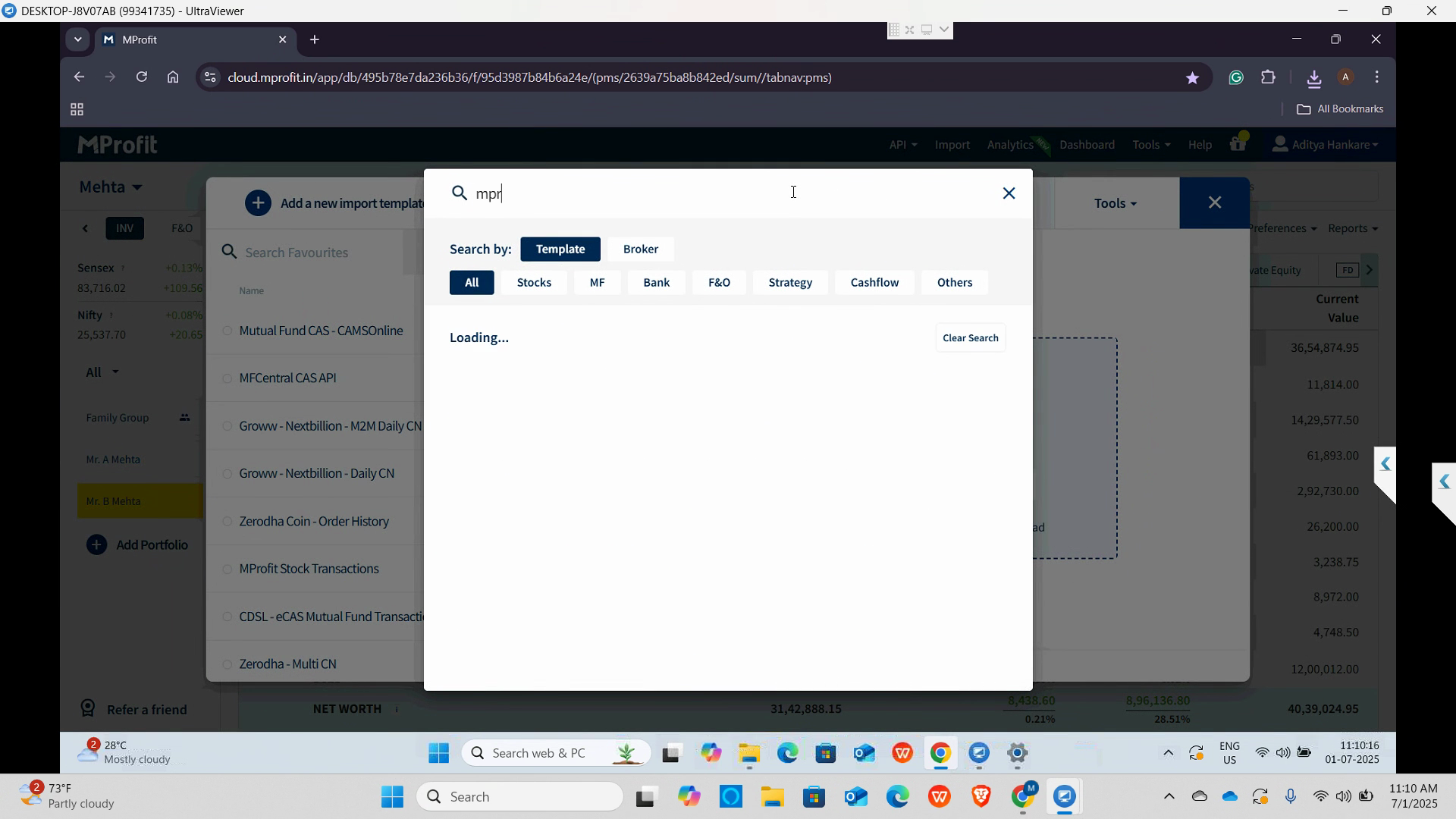1456x819 pixels.
Task: Open File Explorer from local taskbar
Action: point(773,797)
